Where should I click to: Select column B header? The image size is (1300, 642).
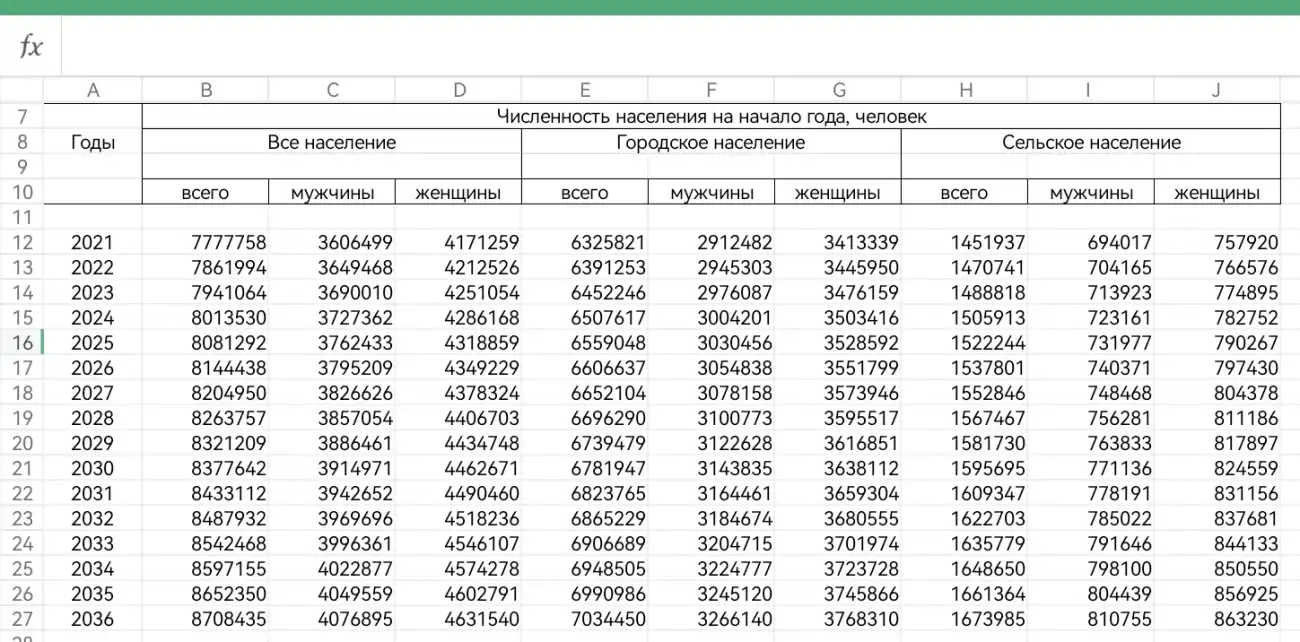[206, 90]
